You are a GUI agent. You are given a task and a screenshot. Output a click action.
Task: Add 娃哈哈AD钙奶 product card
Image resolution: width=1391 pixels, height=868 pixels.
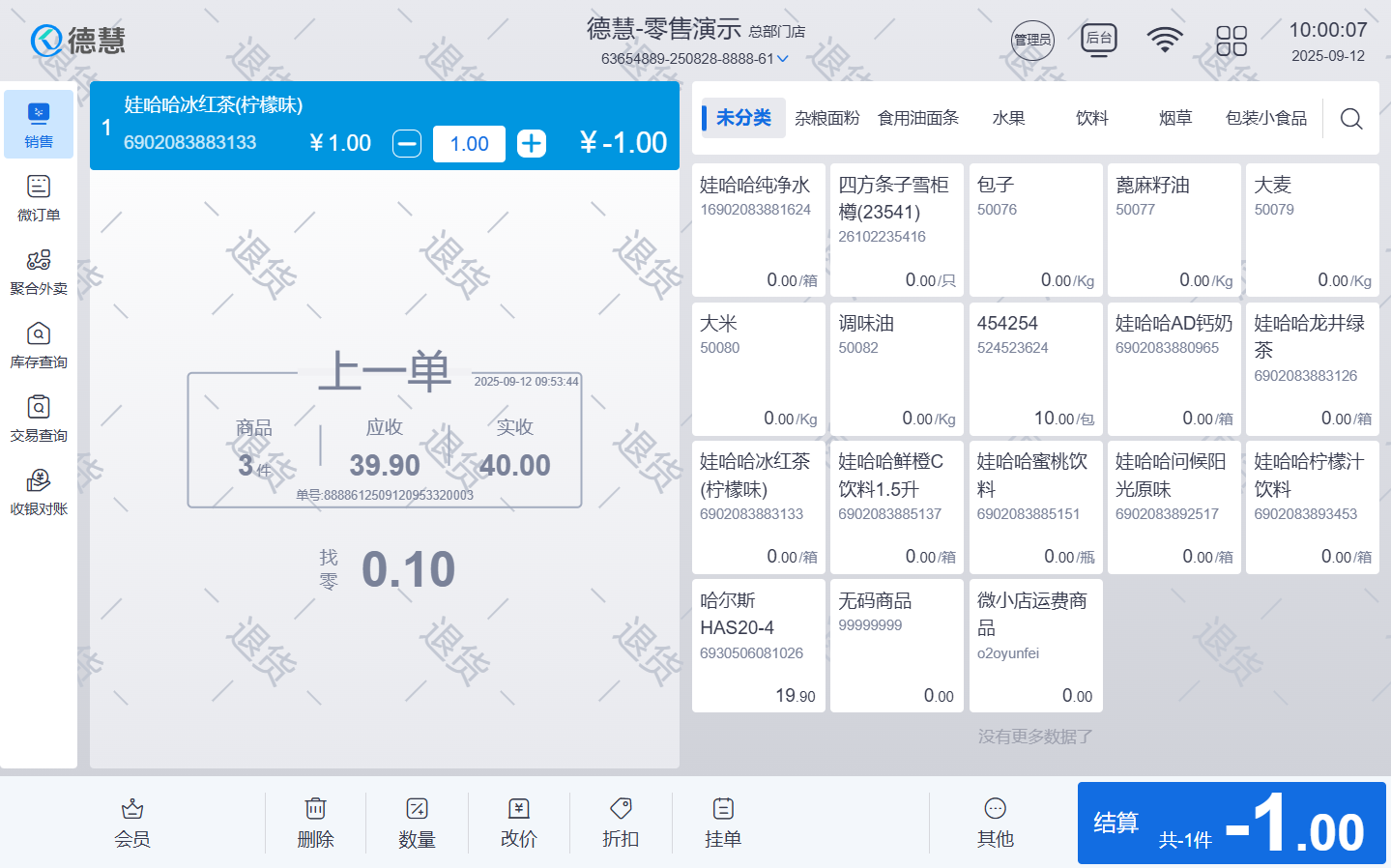[x=1174, y=369]
